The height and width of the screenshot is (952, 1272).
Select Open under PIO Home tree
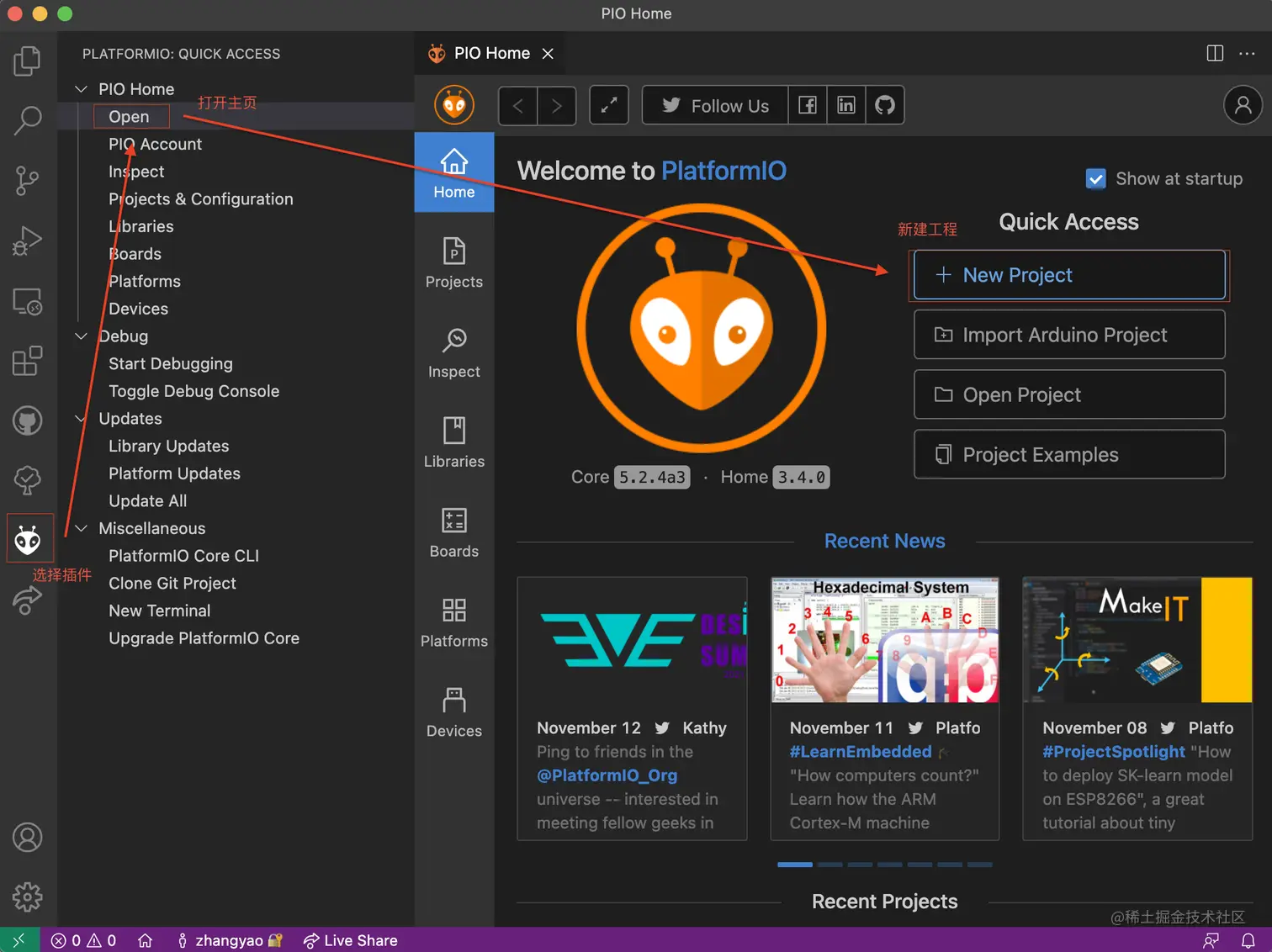[x=129, y=117]
